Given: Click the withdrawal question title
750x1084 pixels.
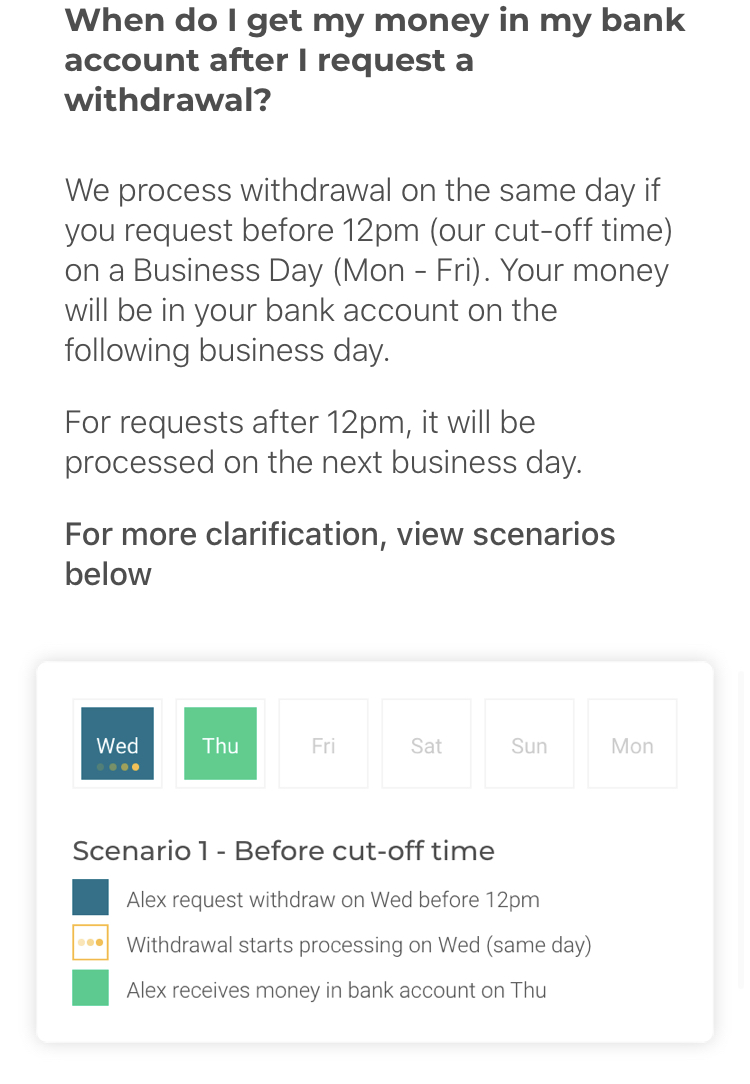Looking at the screenshot, I should tap(374, 60).
